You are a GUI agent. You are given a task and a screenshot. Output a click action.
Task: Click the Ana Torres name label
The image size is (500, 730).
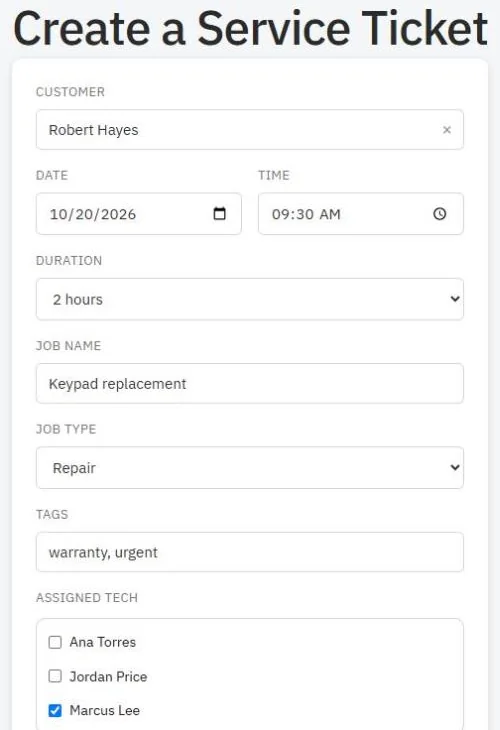click(102, 642)
